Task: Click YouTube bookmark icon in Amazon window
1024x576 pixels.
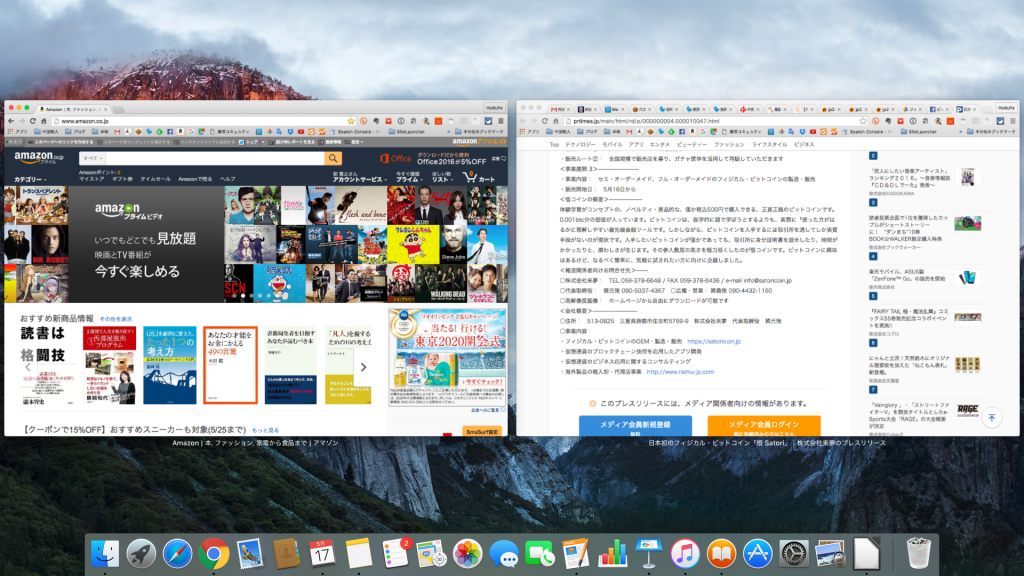Action: (x=301, y=131)
